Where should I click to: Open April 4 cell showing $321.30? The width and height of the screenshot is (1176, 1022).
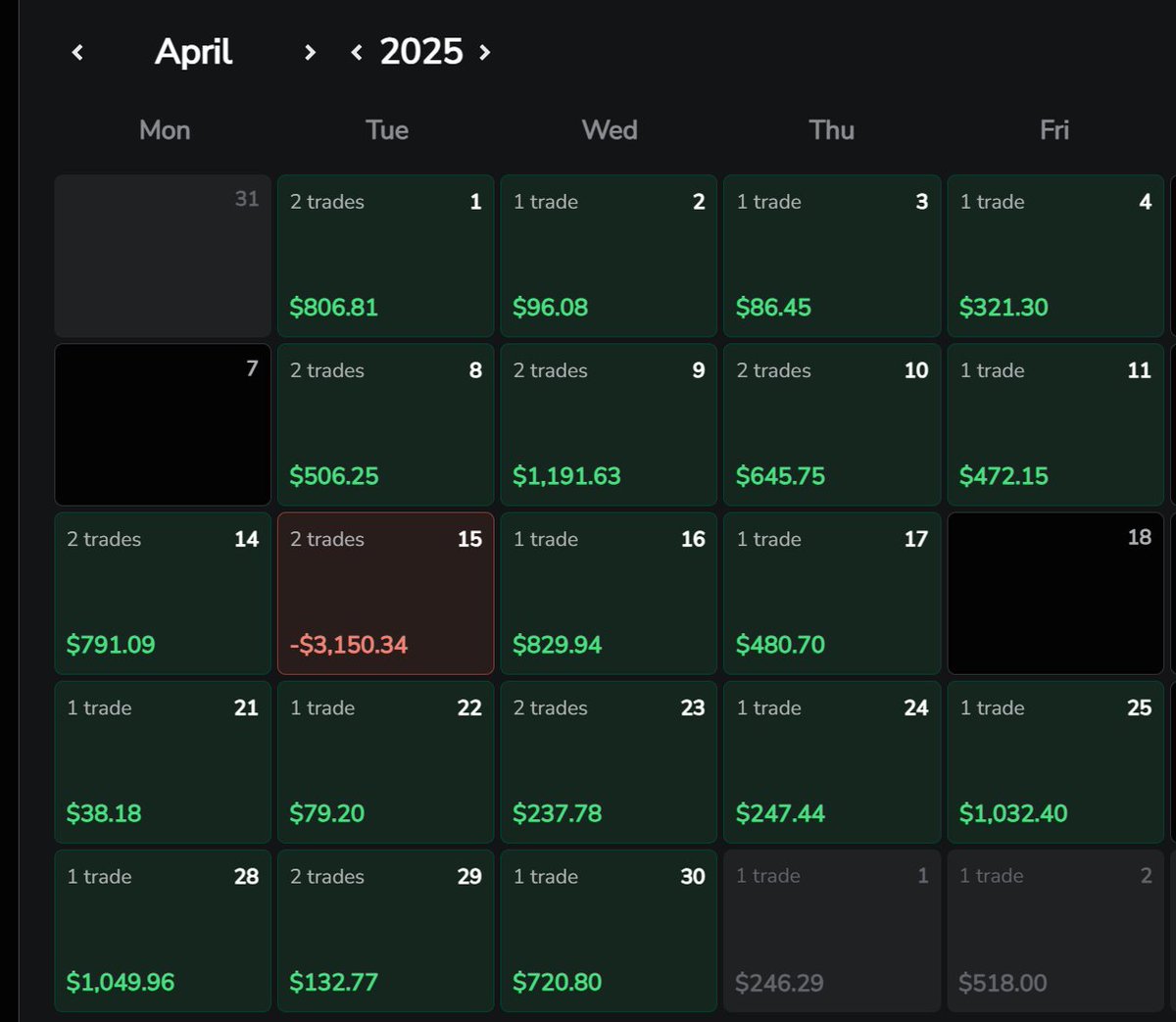[1055, 256]
